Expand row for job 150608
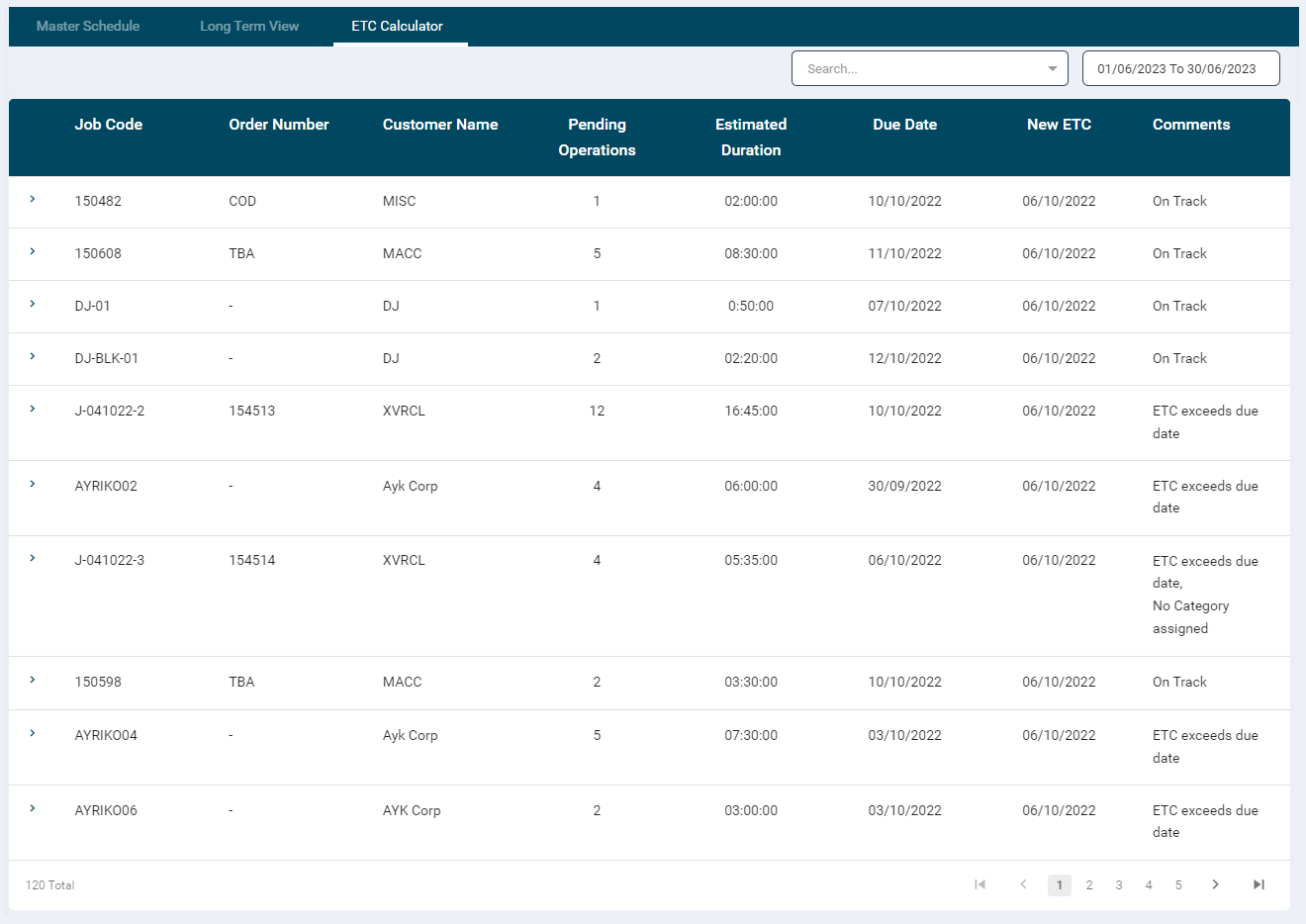 [x=33, y=252]
